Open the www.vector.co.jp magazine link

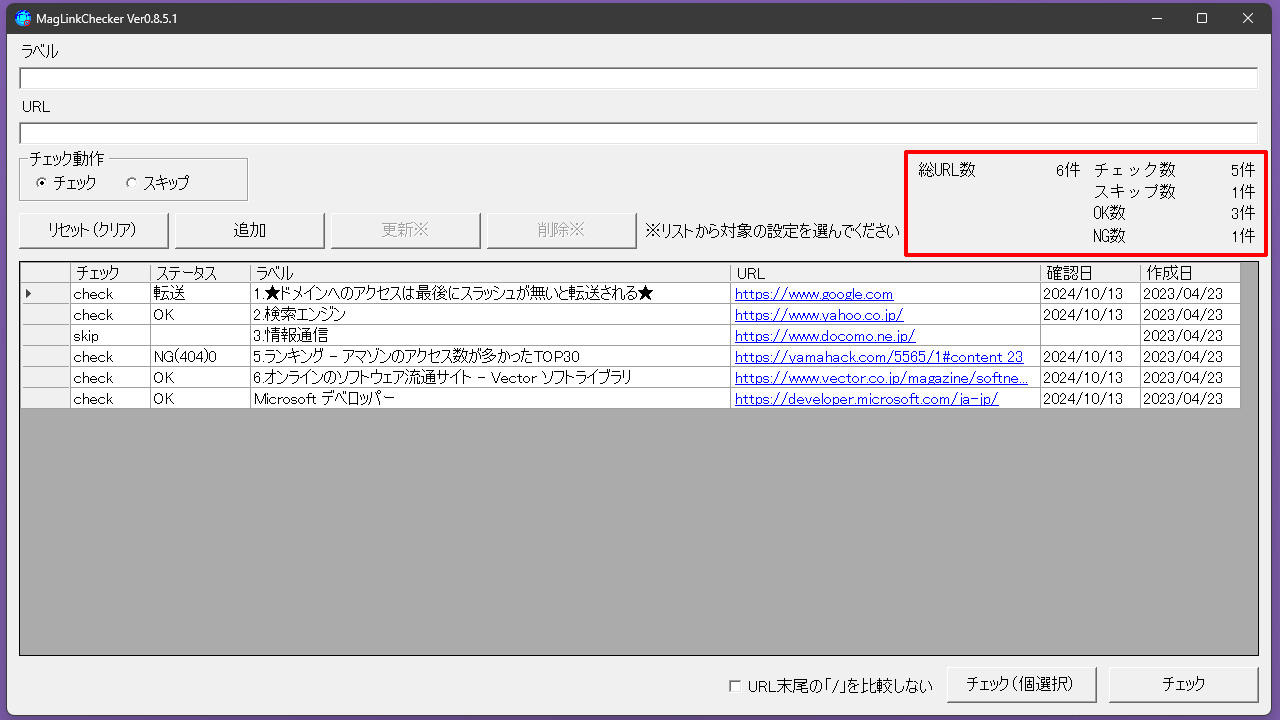point(881,378)
